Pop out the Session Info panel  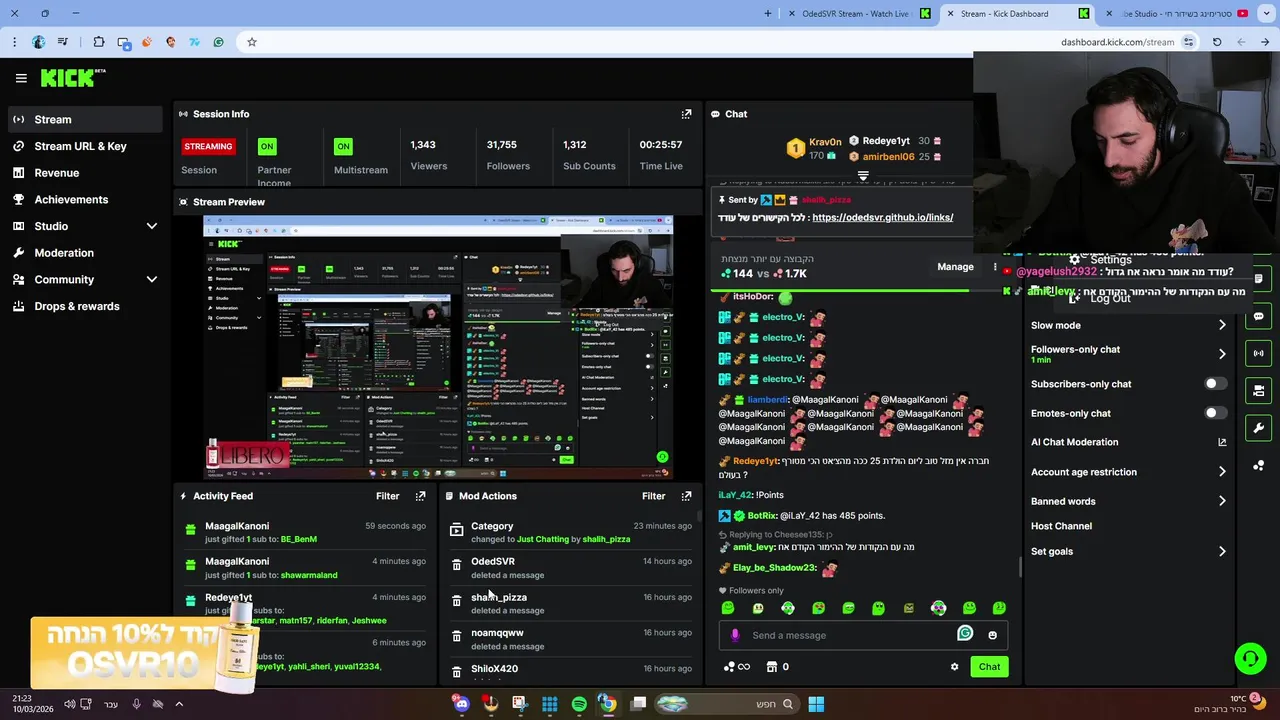coord(686,114)
